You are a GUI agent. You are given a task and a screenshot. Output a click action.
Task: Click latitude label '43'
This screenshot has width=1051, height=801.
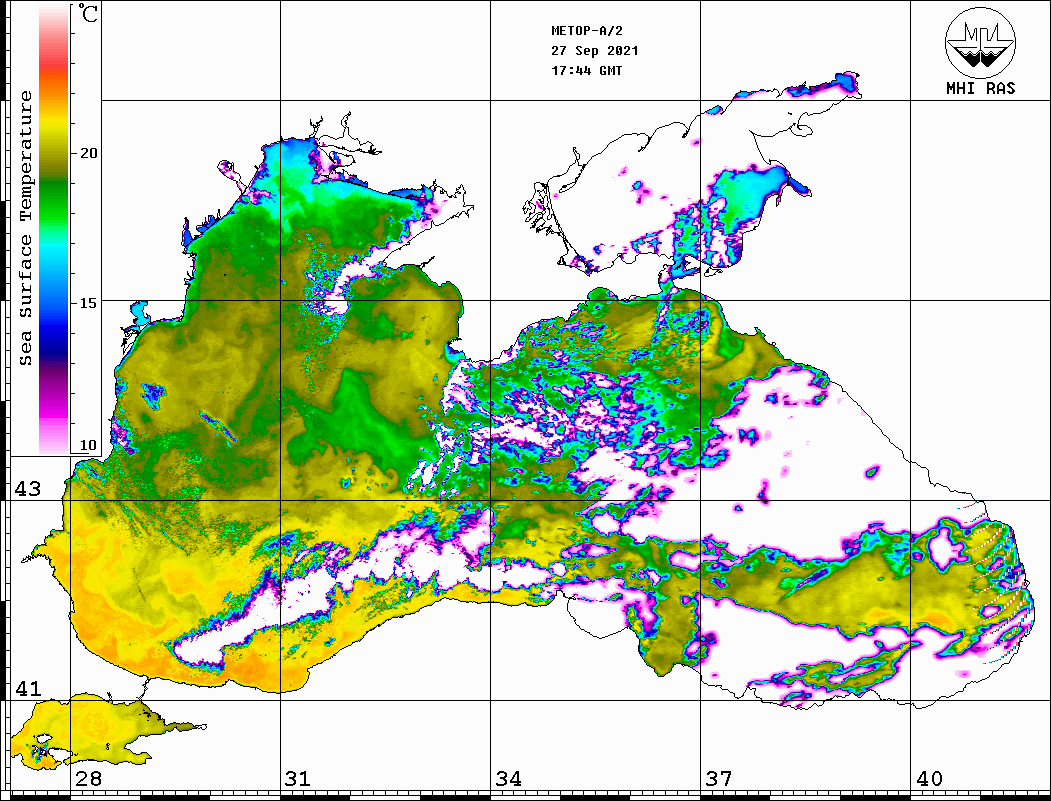28,489
